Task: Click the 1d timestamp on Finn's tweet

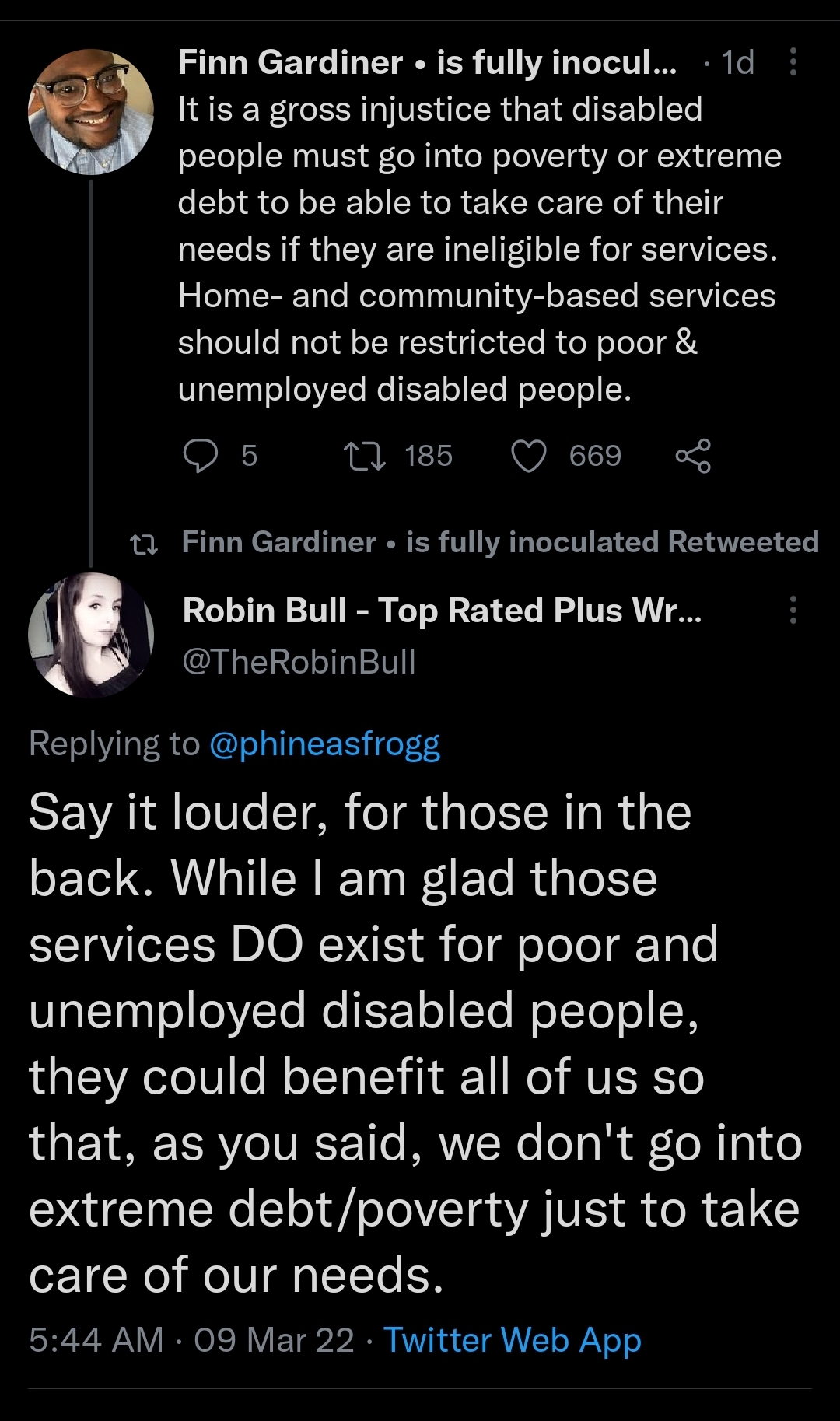Action: (737, 62)
